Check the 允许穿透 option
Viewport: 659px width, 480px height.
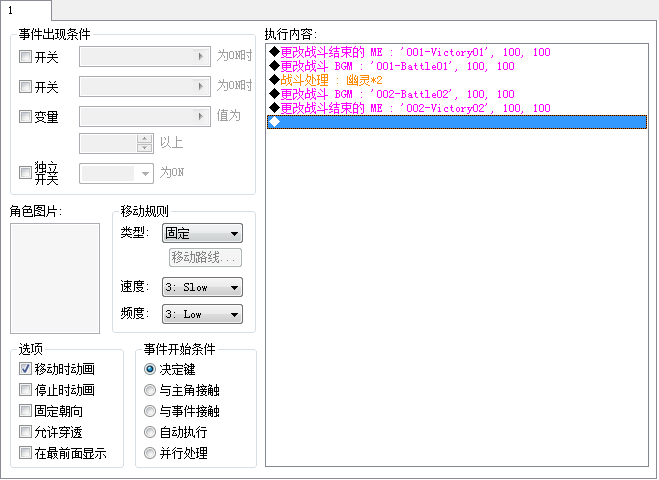click(x=25, y=432)
